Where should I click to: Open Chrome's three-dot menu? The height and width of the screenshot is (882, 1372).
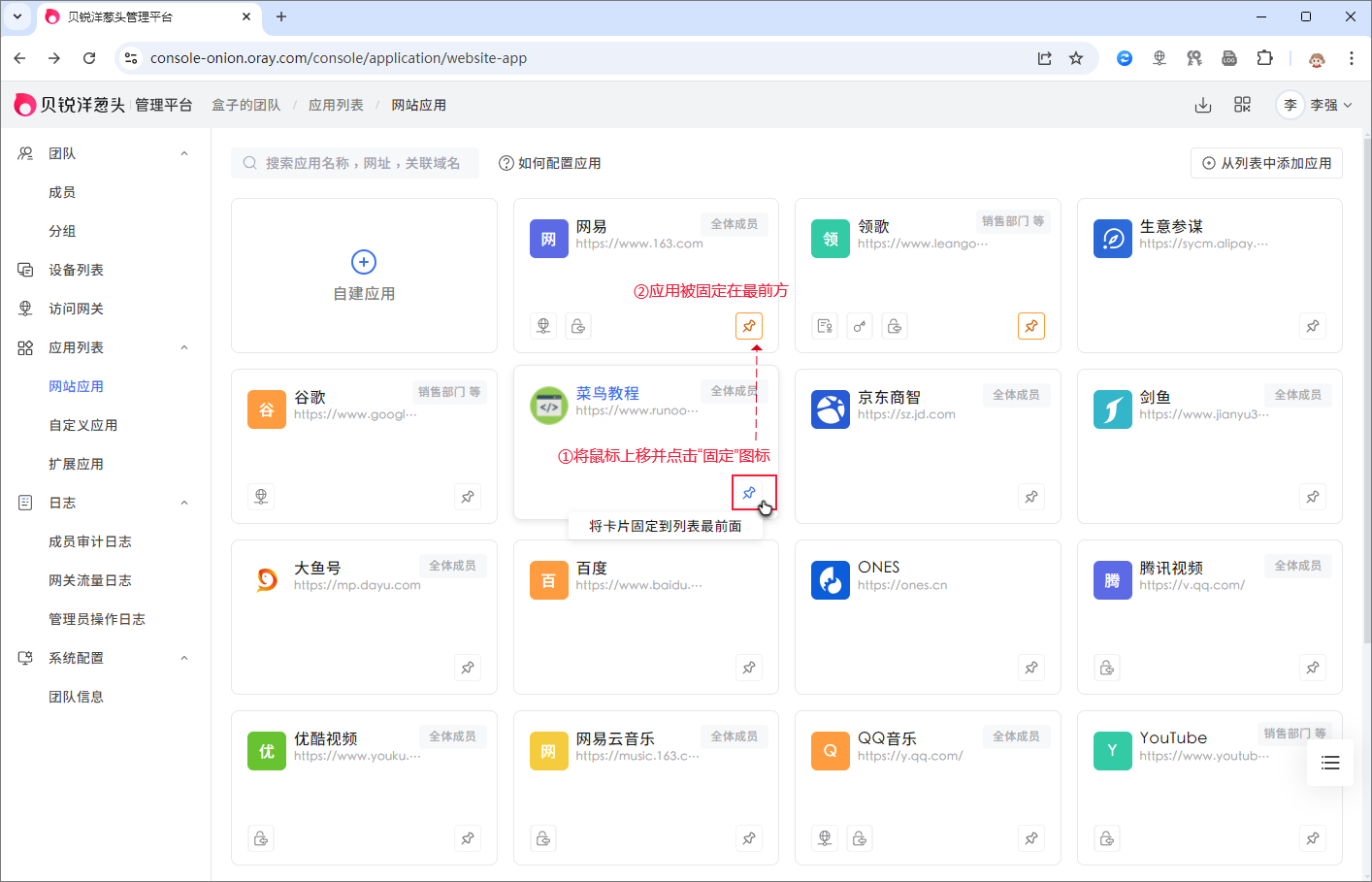coord(1351,58)
